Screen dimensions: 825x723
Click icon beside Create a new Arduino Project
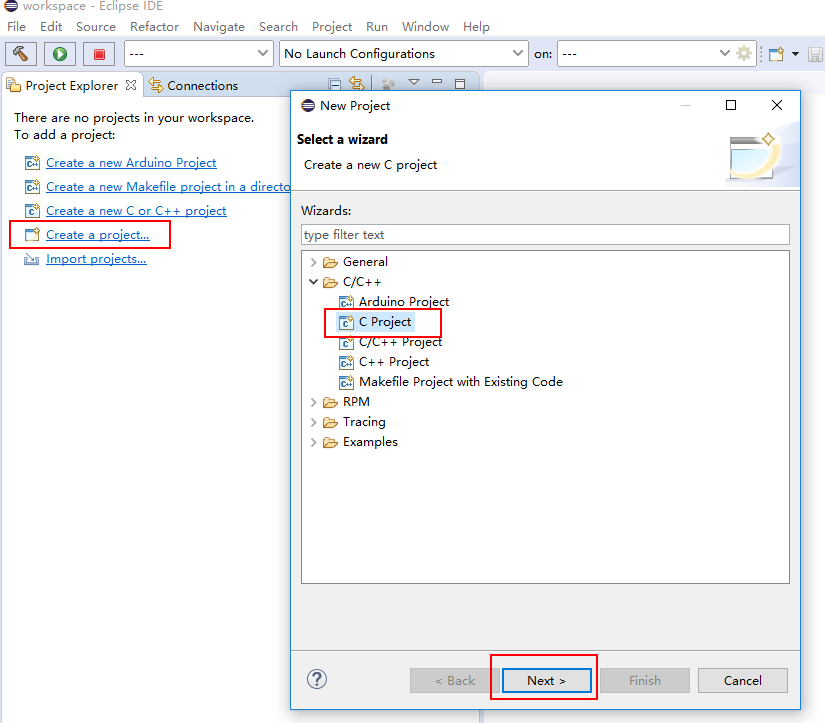[x=32, y=163]
